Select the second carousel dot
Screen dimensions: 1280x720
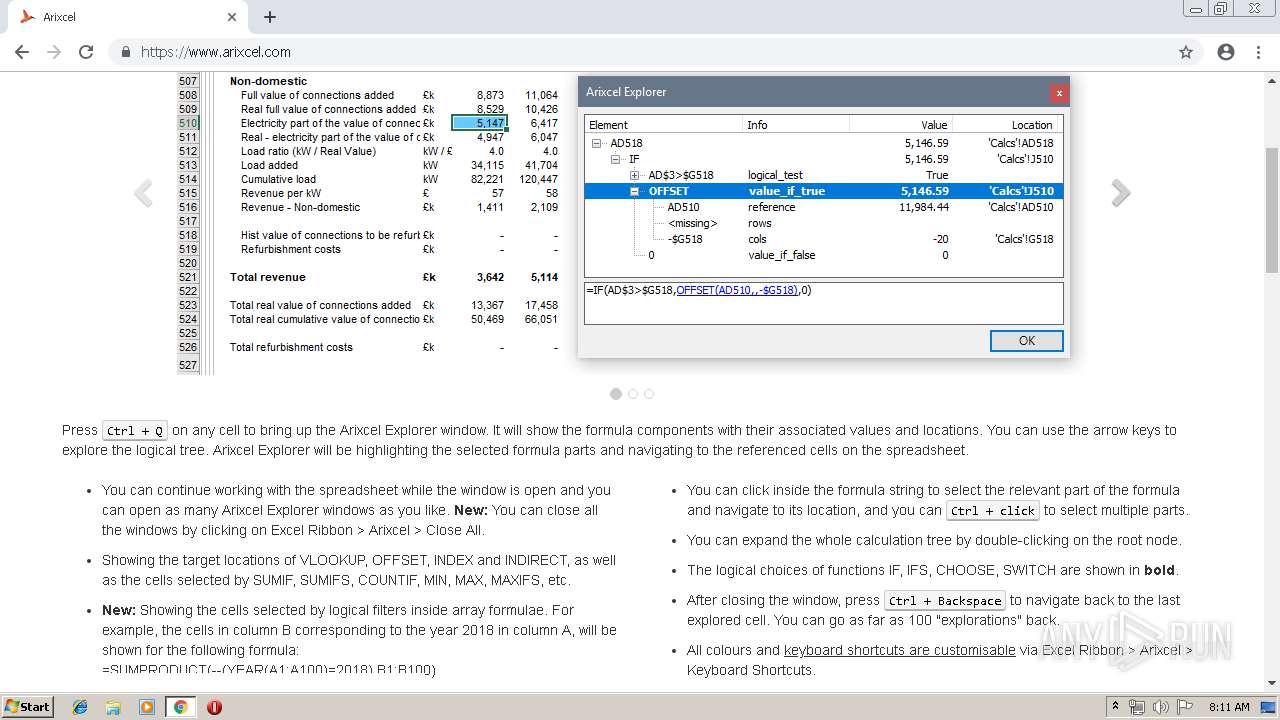tap(633, 394)
